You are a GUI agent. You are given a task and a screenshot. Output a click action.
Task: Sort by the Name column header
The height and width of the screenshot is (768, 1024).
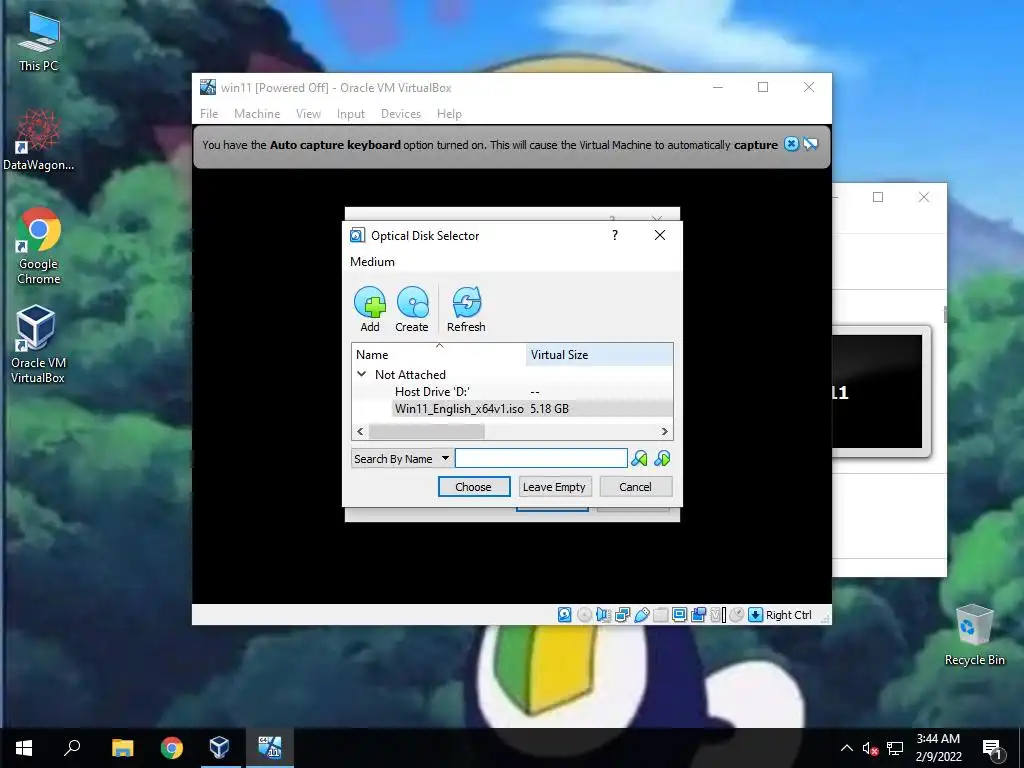[439, 355]
